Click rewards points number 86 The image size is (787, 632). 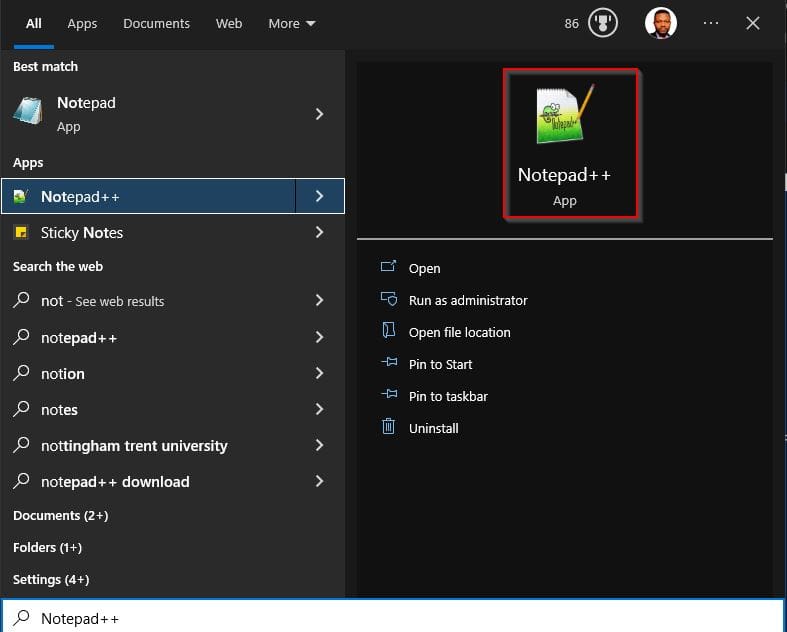(x=571, y=24)
